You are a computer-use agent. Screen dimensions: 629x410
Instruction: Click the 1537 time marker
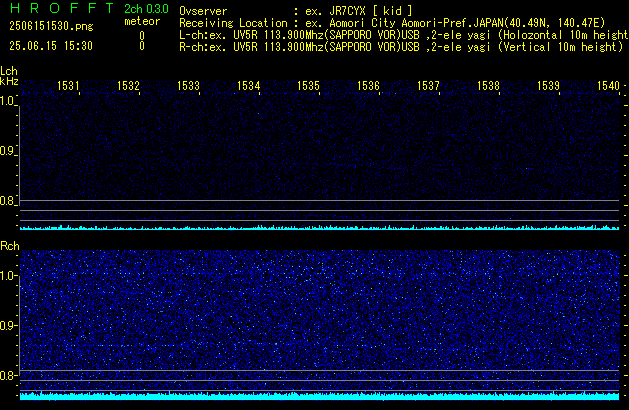tap(428, 86)
